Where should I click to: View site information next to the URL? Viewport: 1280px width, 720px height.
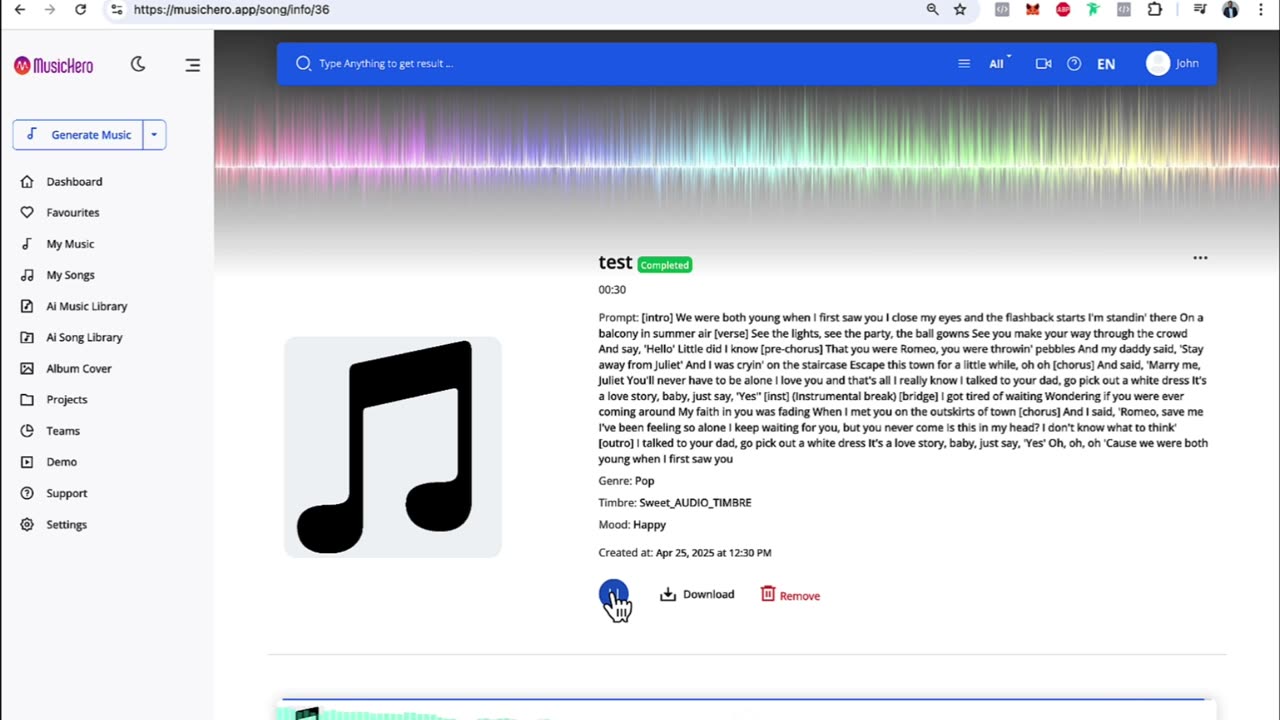[x=116, y=9]
